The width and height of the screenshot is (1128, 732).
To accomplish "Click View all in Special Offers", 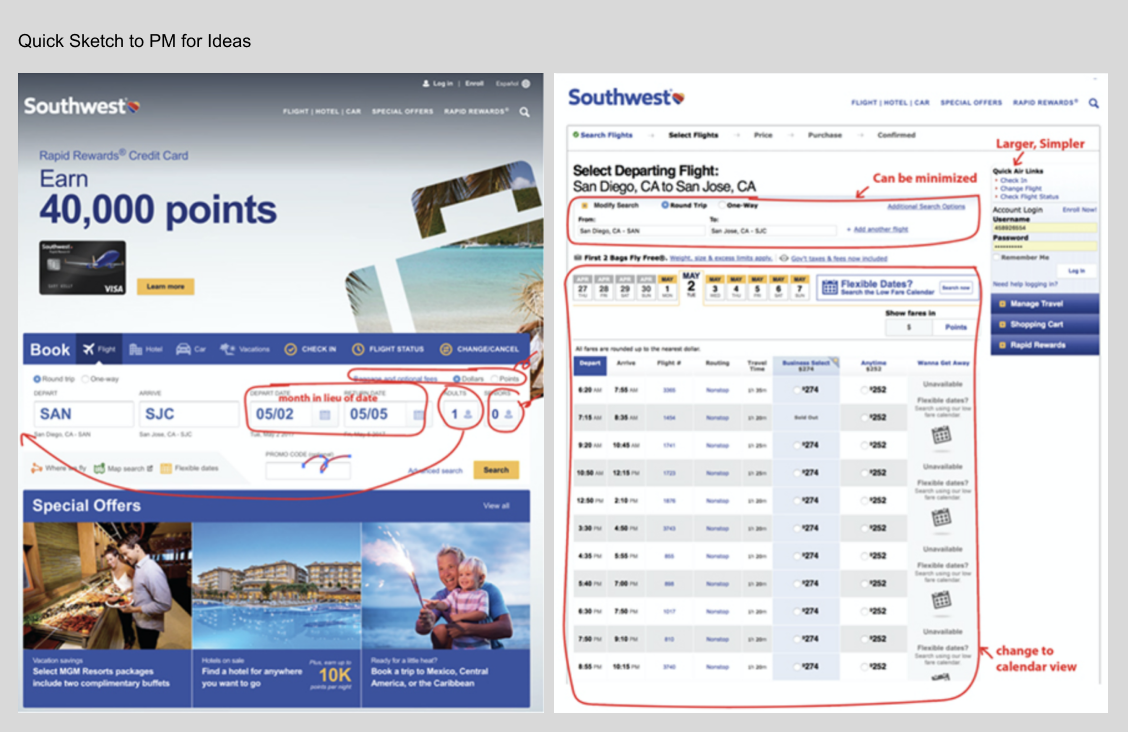I will [496, 506].
